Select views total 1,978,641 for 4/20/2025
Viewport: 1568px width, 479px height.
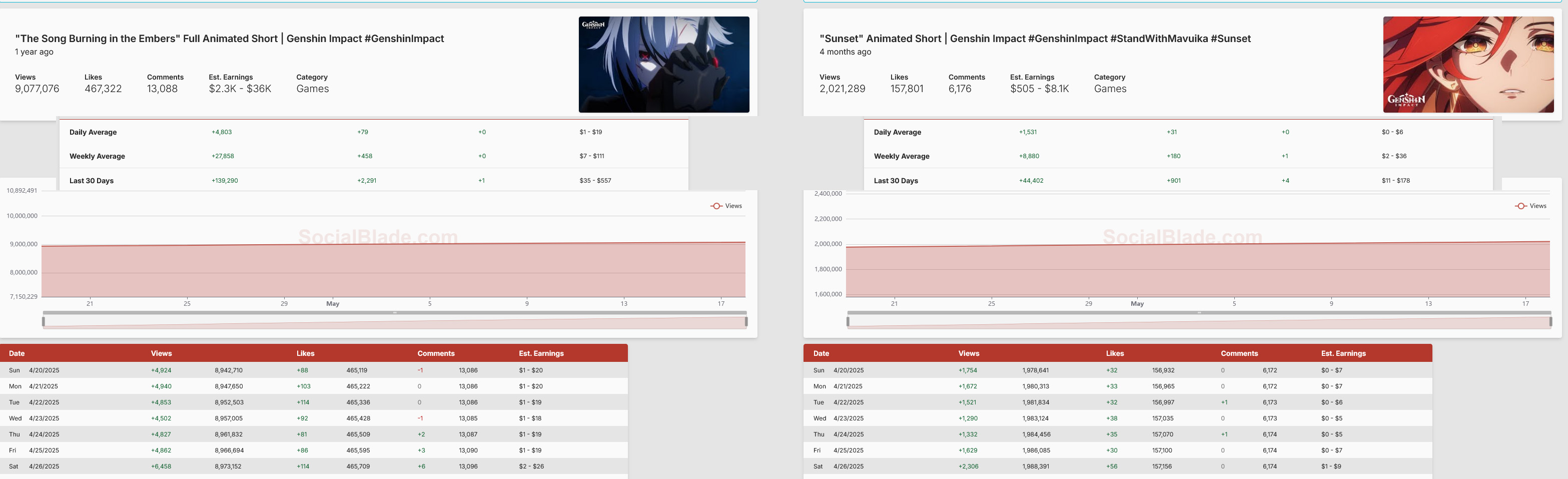coord(1035,370)
